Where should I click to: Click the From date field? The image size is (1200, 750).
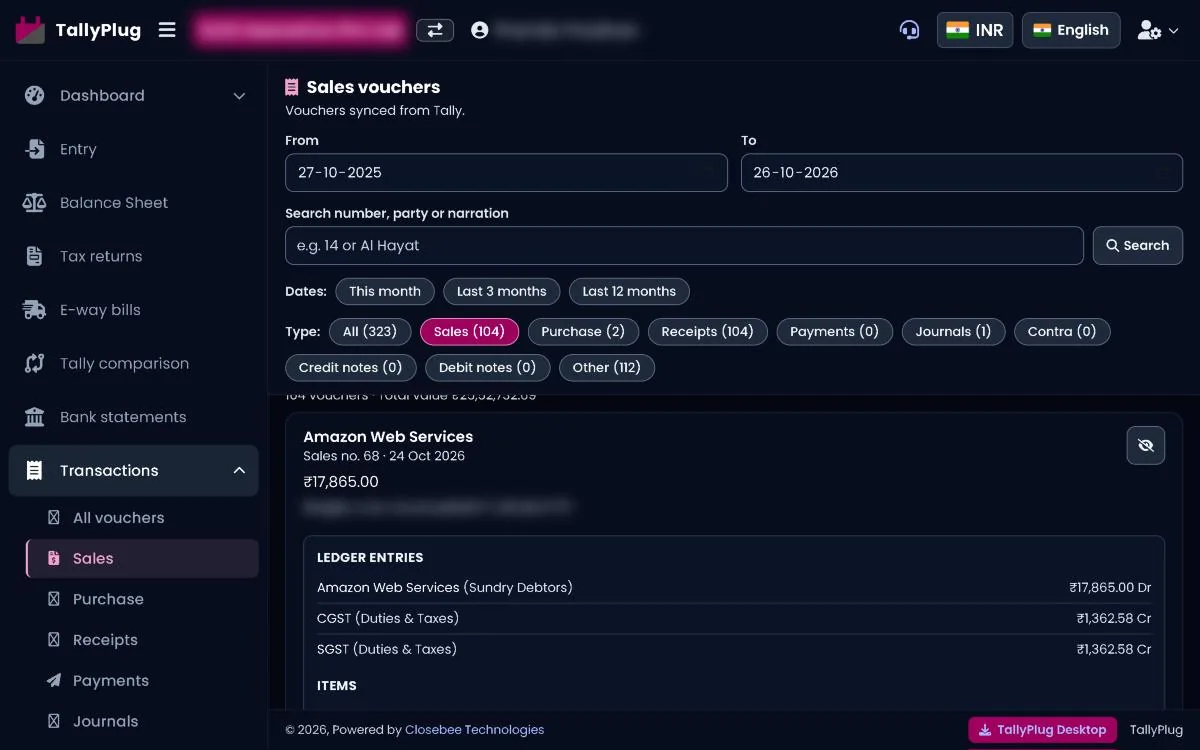(x=506, y=172)
